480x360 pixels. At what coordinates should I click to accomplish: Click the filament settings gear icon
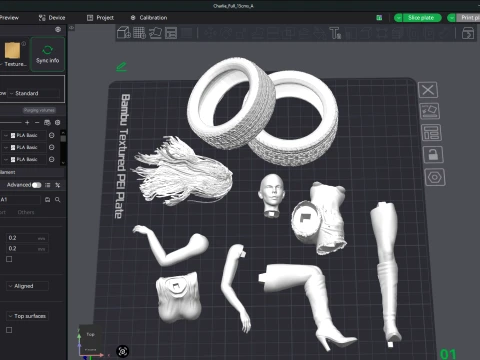point(58,123)
